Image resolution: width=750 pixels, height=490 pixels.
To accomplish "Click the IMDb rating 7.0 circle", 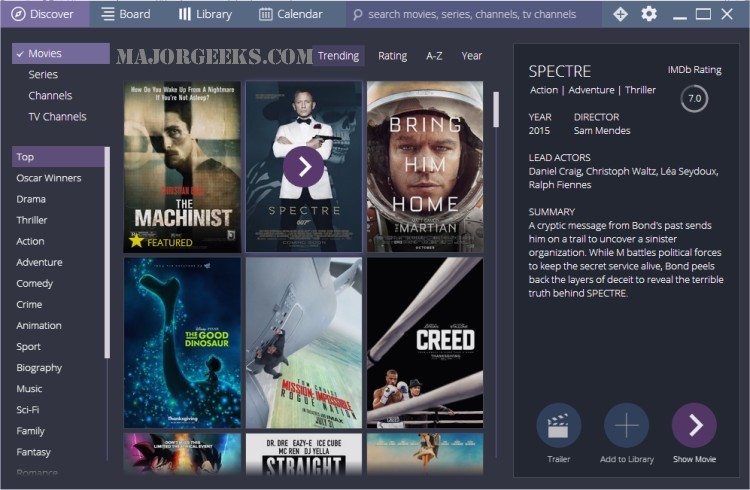I will point(693,99).
